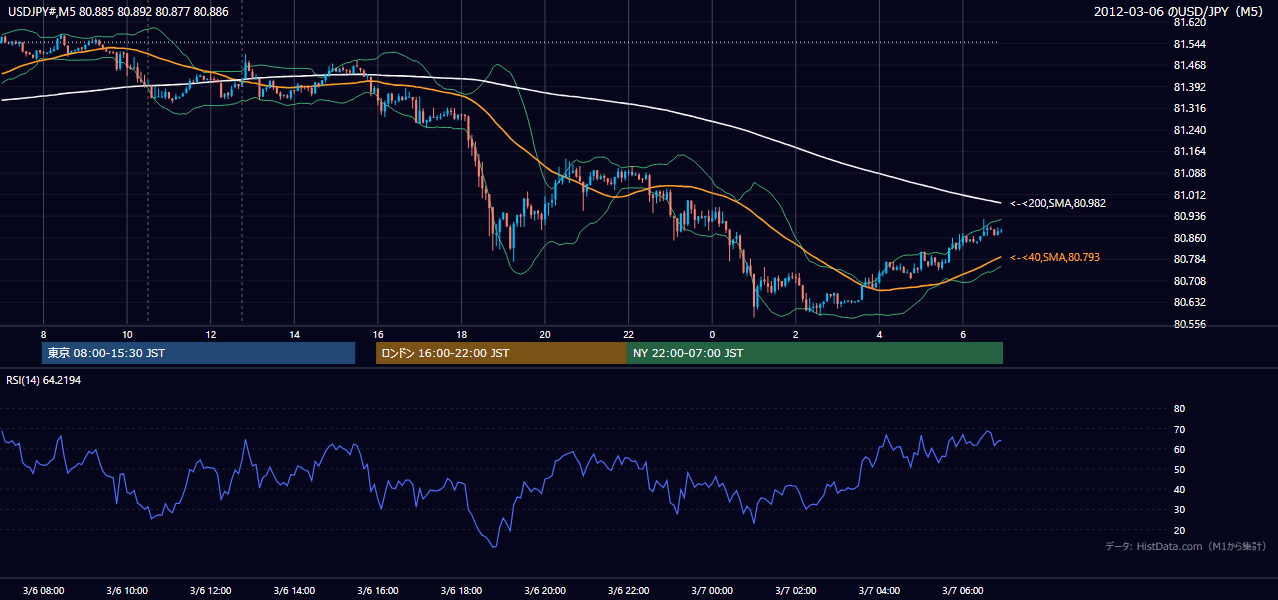Click the 2012-03-06 USD/JPY (M5) chart title
1278x600 pixels.
pyautogui.click(x=1180, y=12)
